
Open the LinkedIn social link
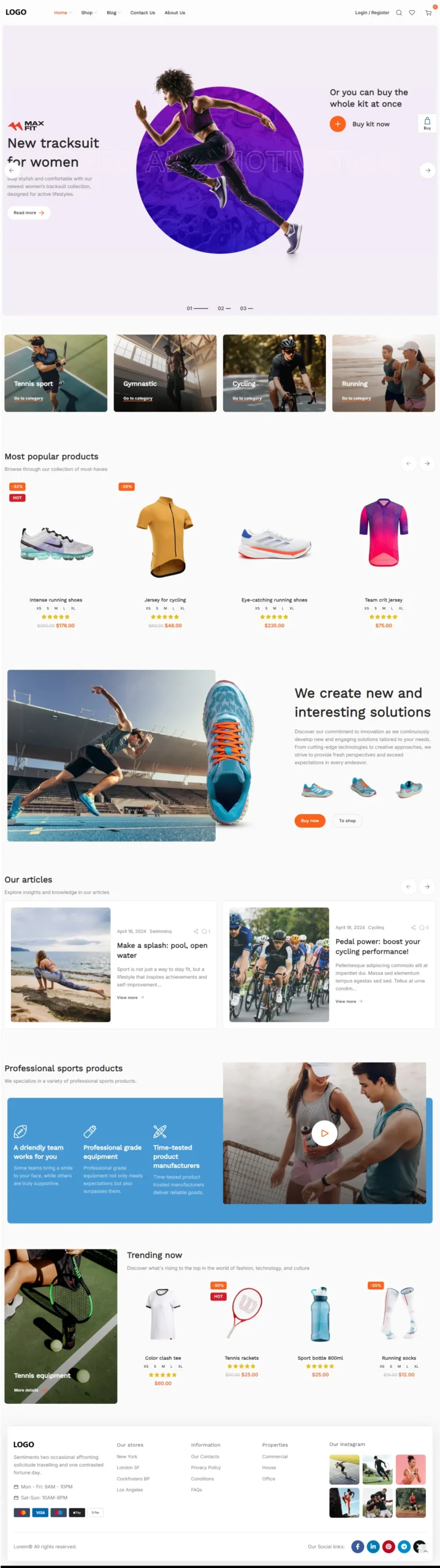[x=373, y=1547]
